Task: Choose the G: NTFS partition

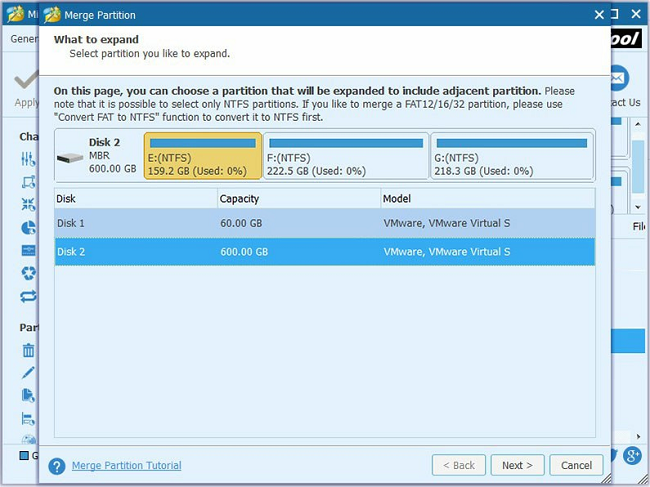Action: coord(512,156)
